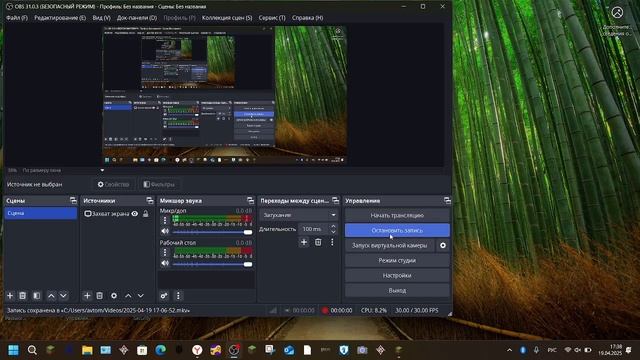Remove selected scene using trash icon in Сцены
The image size is (640, 360).
(x=23, y=296)
